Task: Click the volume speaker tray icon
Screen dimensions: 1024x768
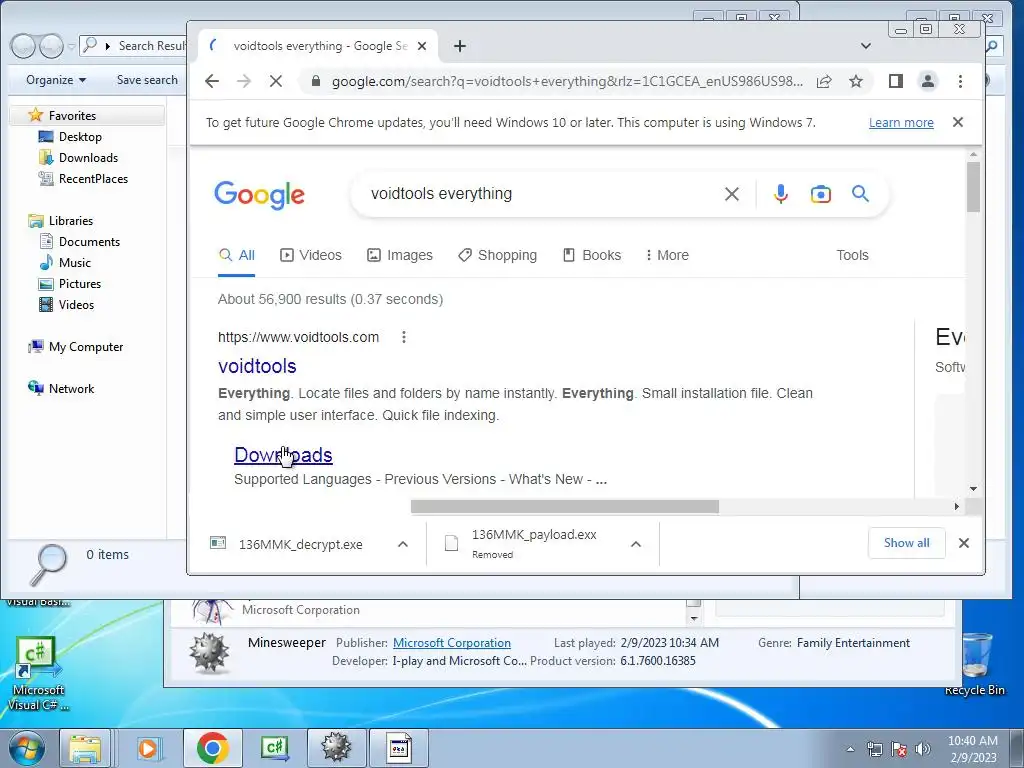Action: (x=923, y=749)
